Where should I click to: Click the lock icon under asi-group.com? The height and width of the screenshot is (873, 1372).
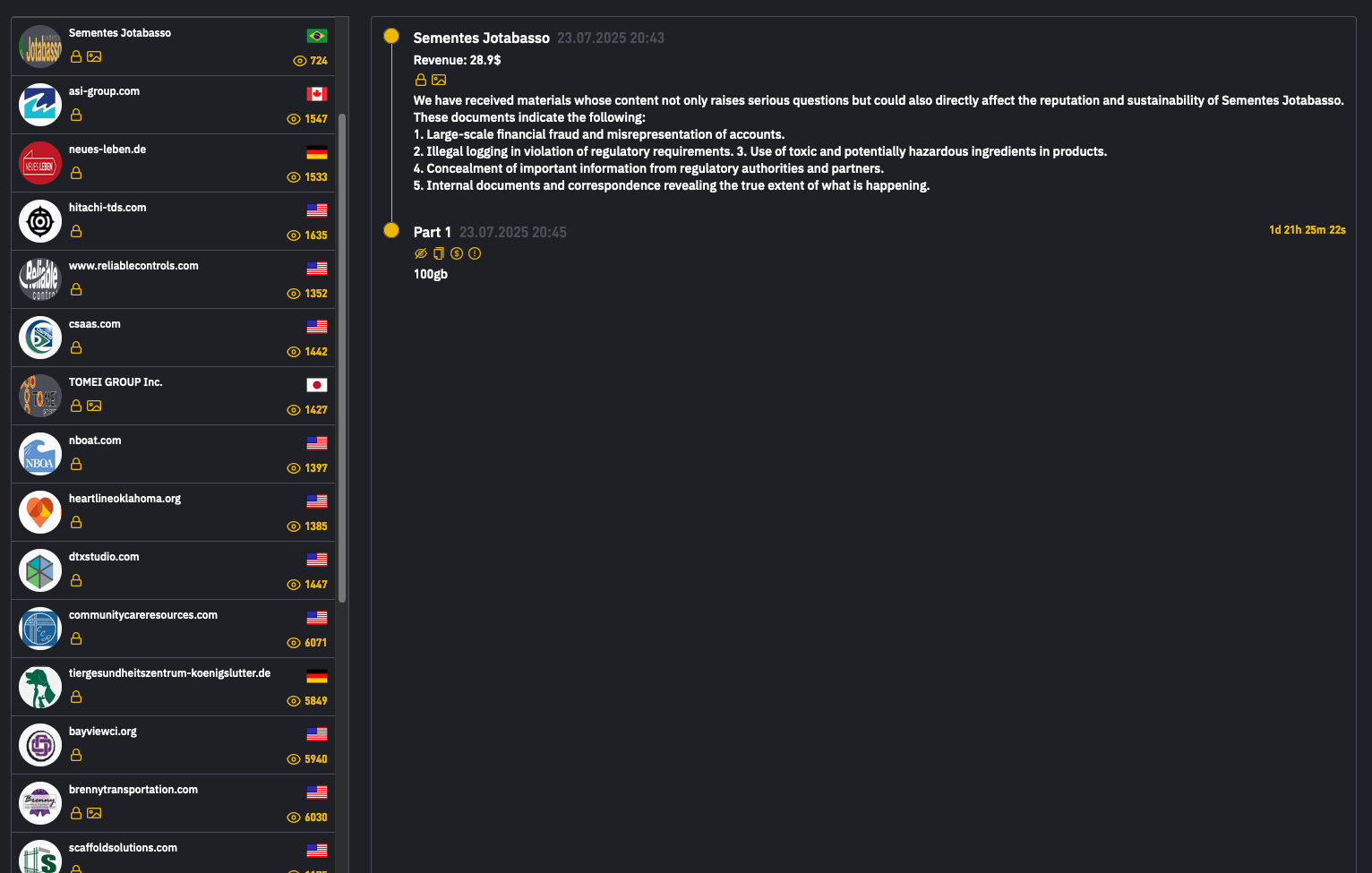(76, 115)
